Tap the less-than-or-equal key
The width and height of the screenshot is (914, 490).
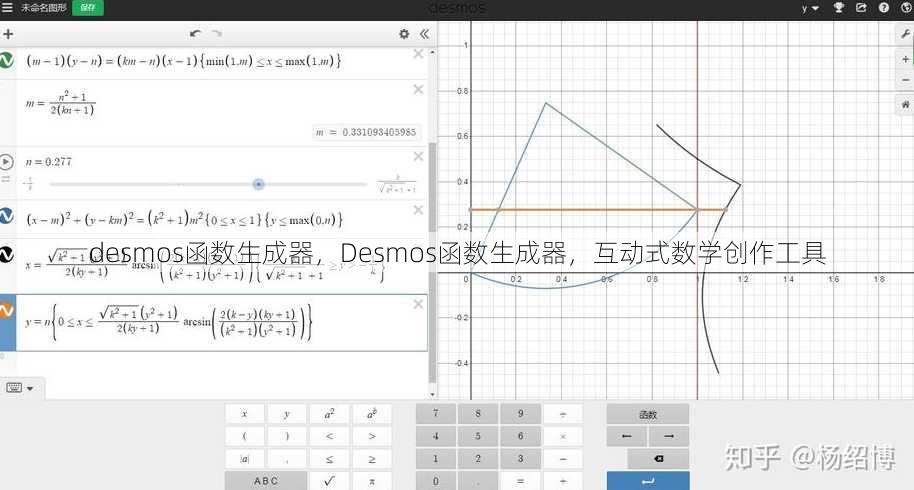click(329, 459)
